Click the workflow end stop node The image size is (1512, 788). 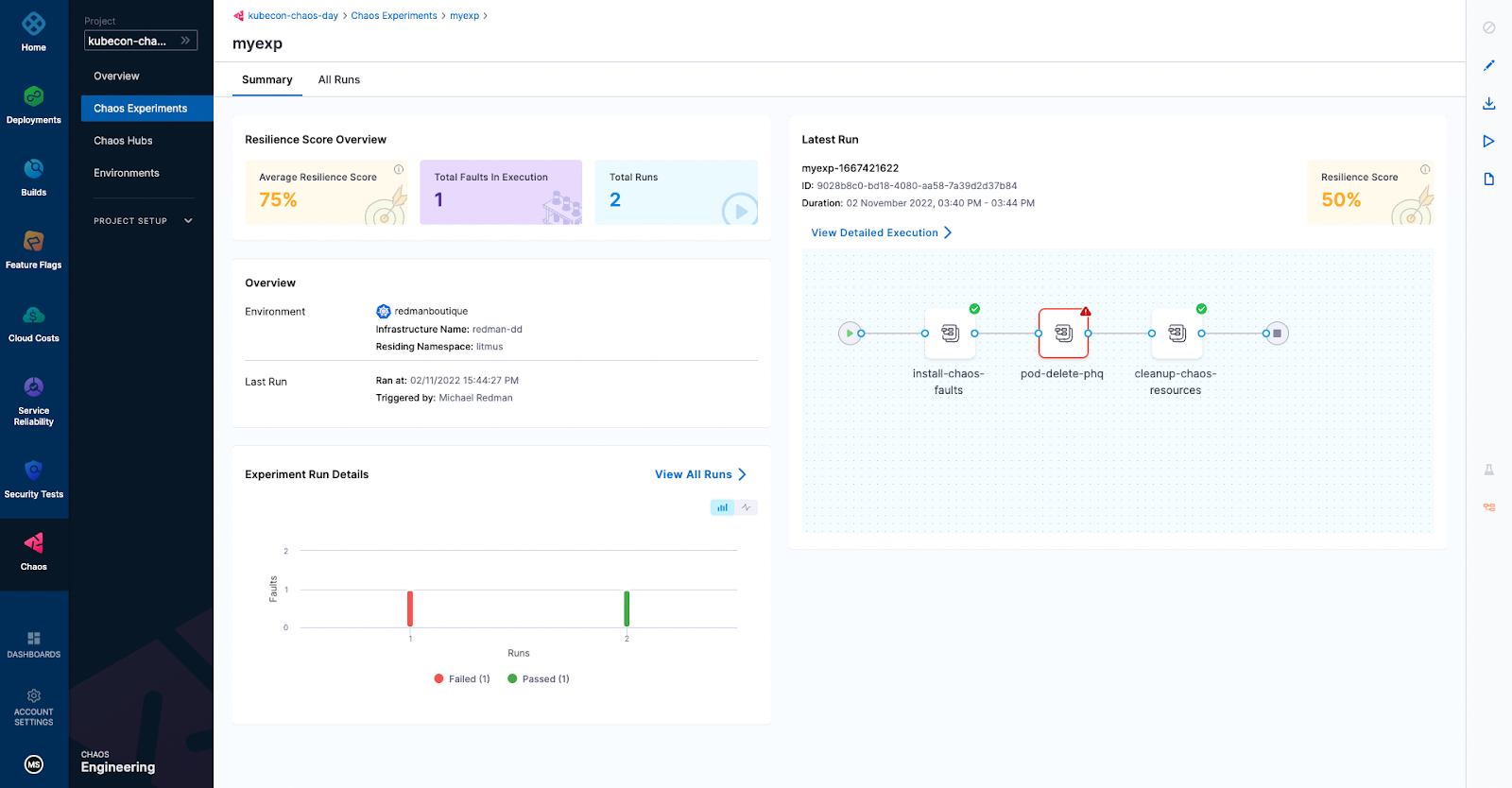tap(1277, 333)
